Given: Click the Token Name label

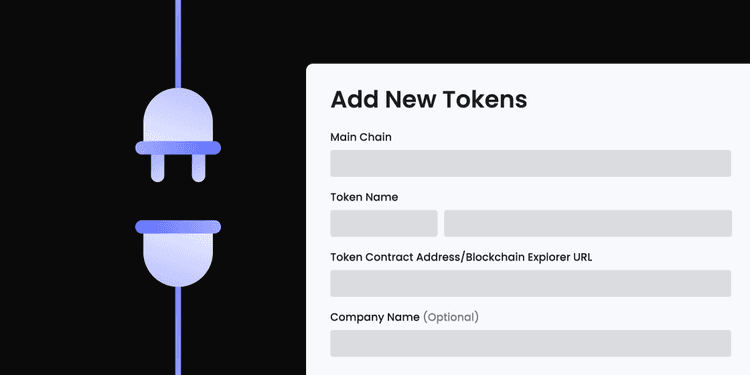Looking at the screenshot, I should tap(364, 197).
